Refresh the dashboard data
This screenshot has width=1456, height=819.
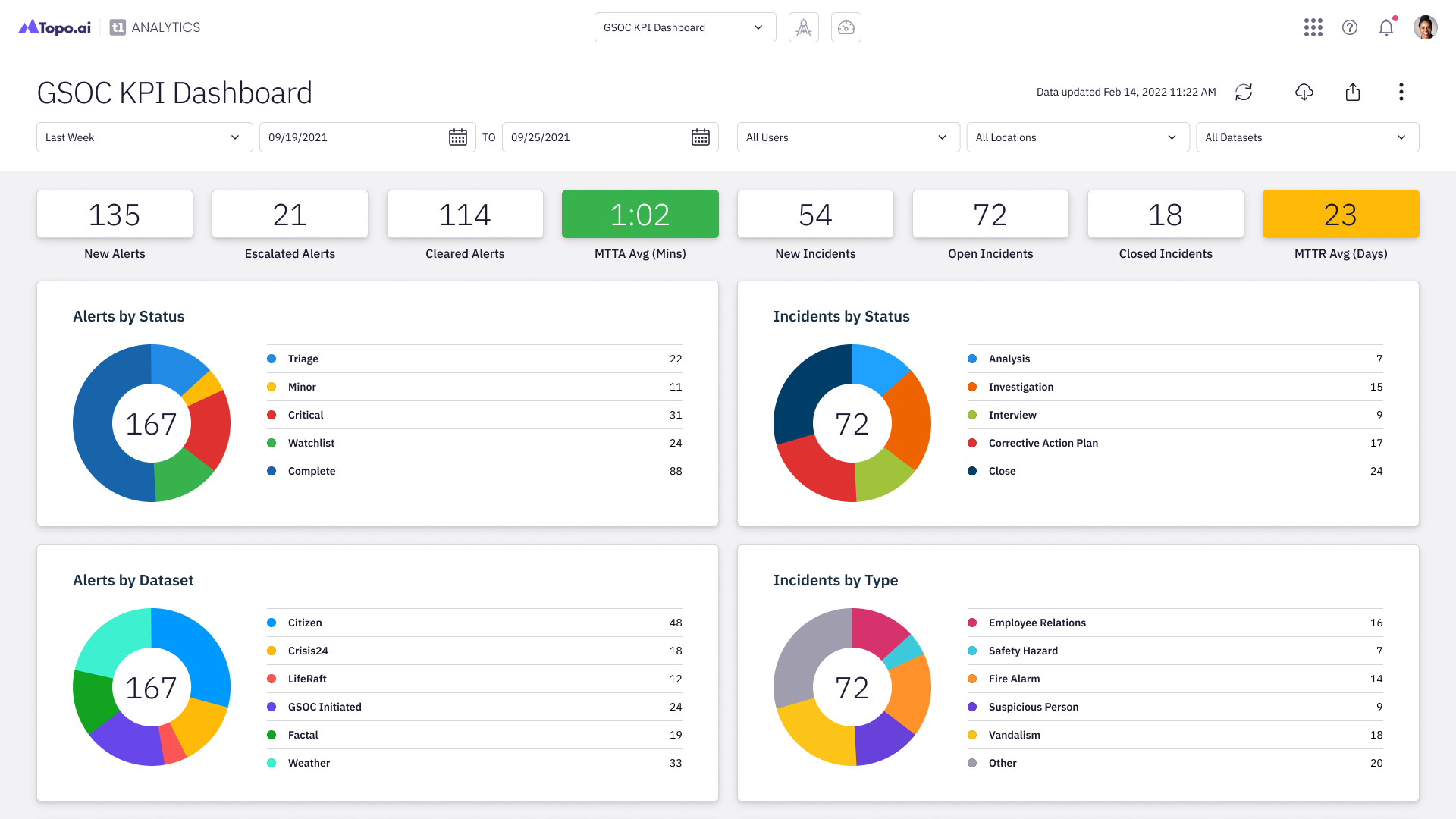click(1244, 92)
